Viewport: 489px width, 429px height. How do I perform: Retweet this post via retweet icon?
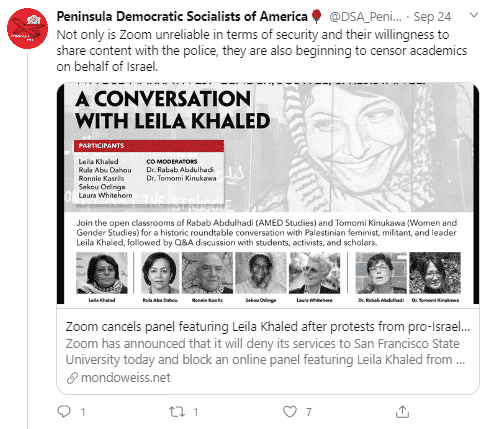[x=177, y=412]
